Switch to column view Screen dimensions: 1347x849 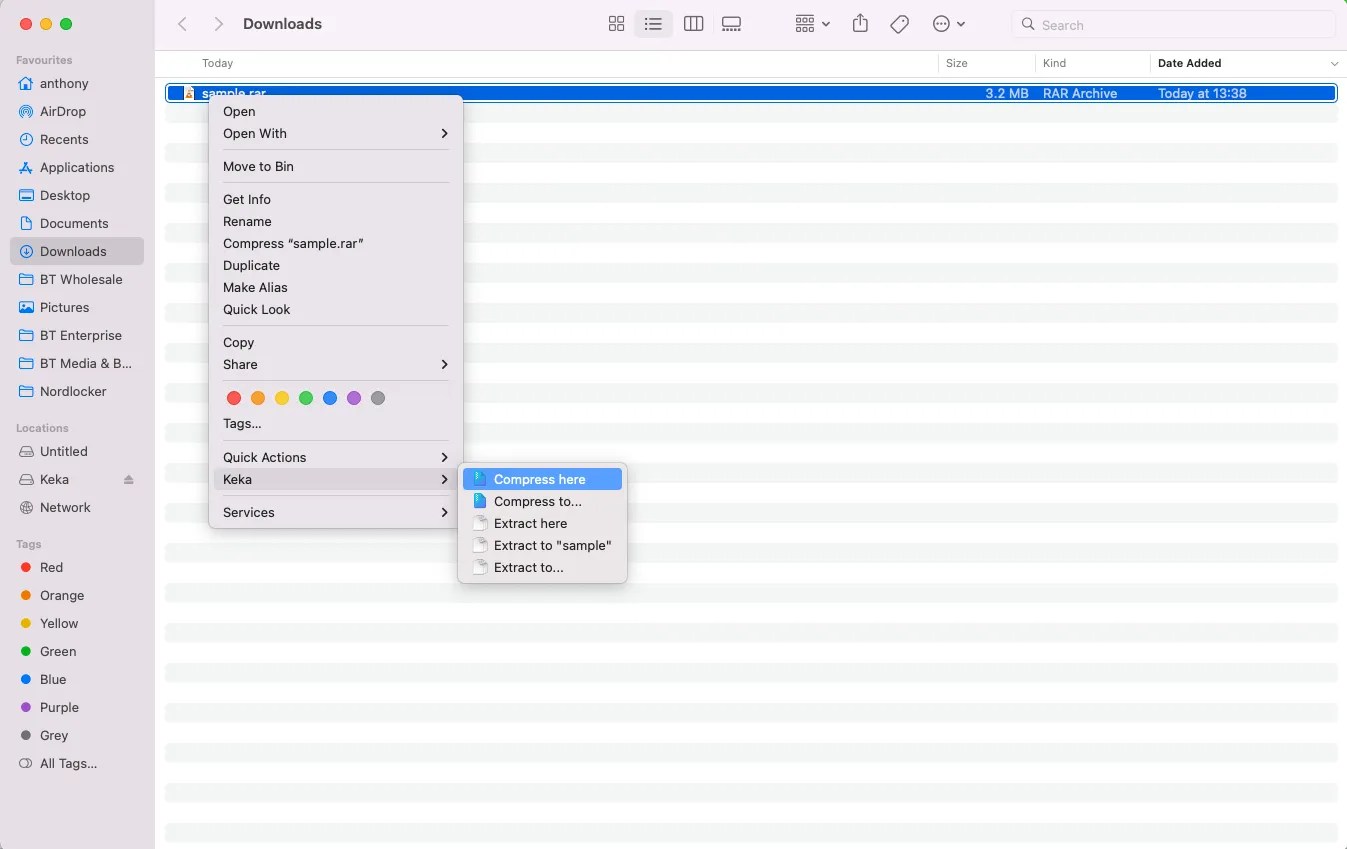coord(693,23)
